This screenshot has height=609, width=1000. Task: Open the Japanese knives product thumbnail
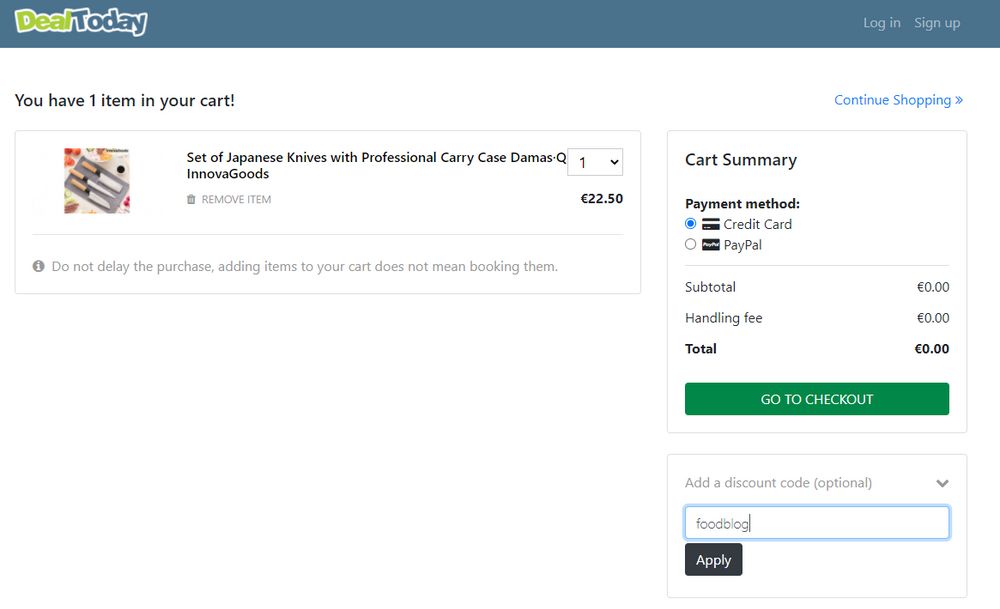pos(97,180)
